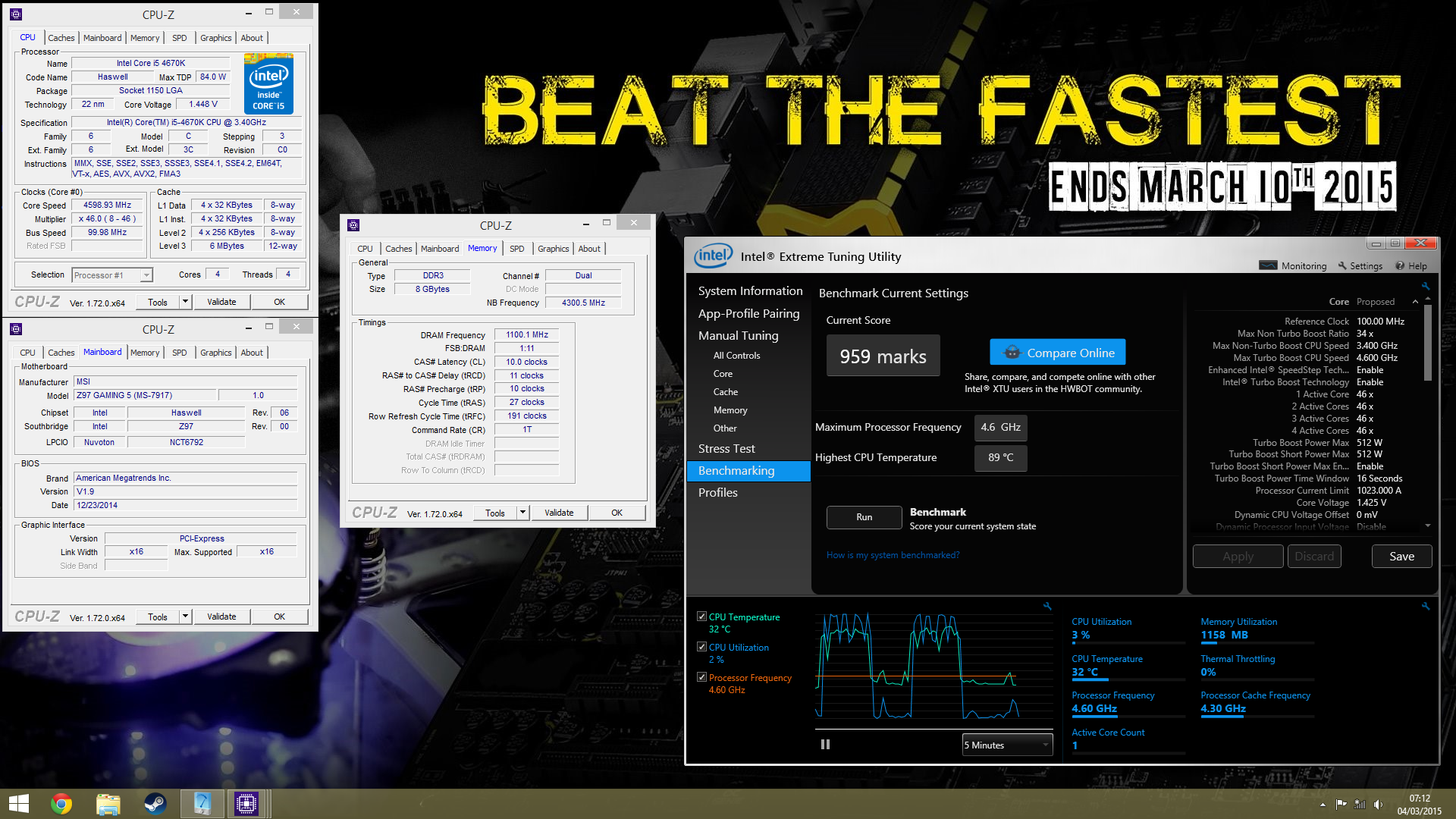Open Processor #1 selection dropdown
1456x819 pixels.
112,275
